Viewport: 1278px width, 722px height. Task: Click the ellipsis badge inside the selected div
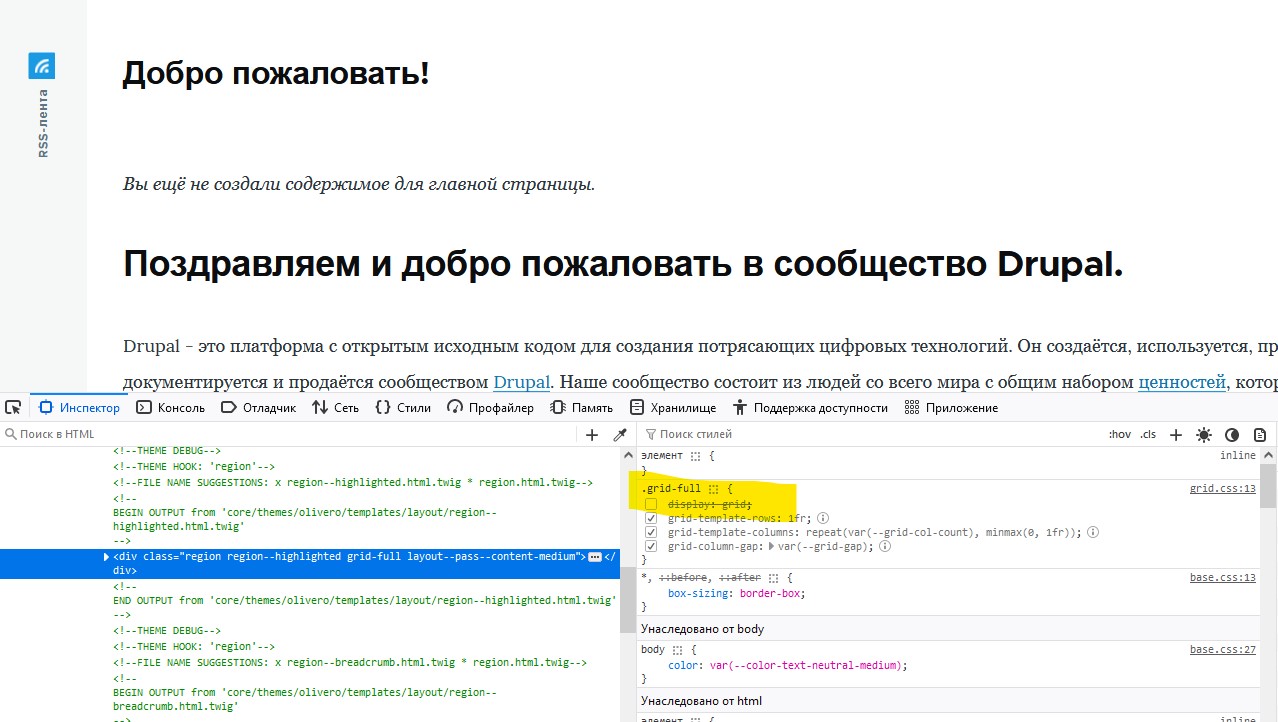click(x=594, y=556)
